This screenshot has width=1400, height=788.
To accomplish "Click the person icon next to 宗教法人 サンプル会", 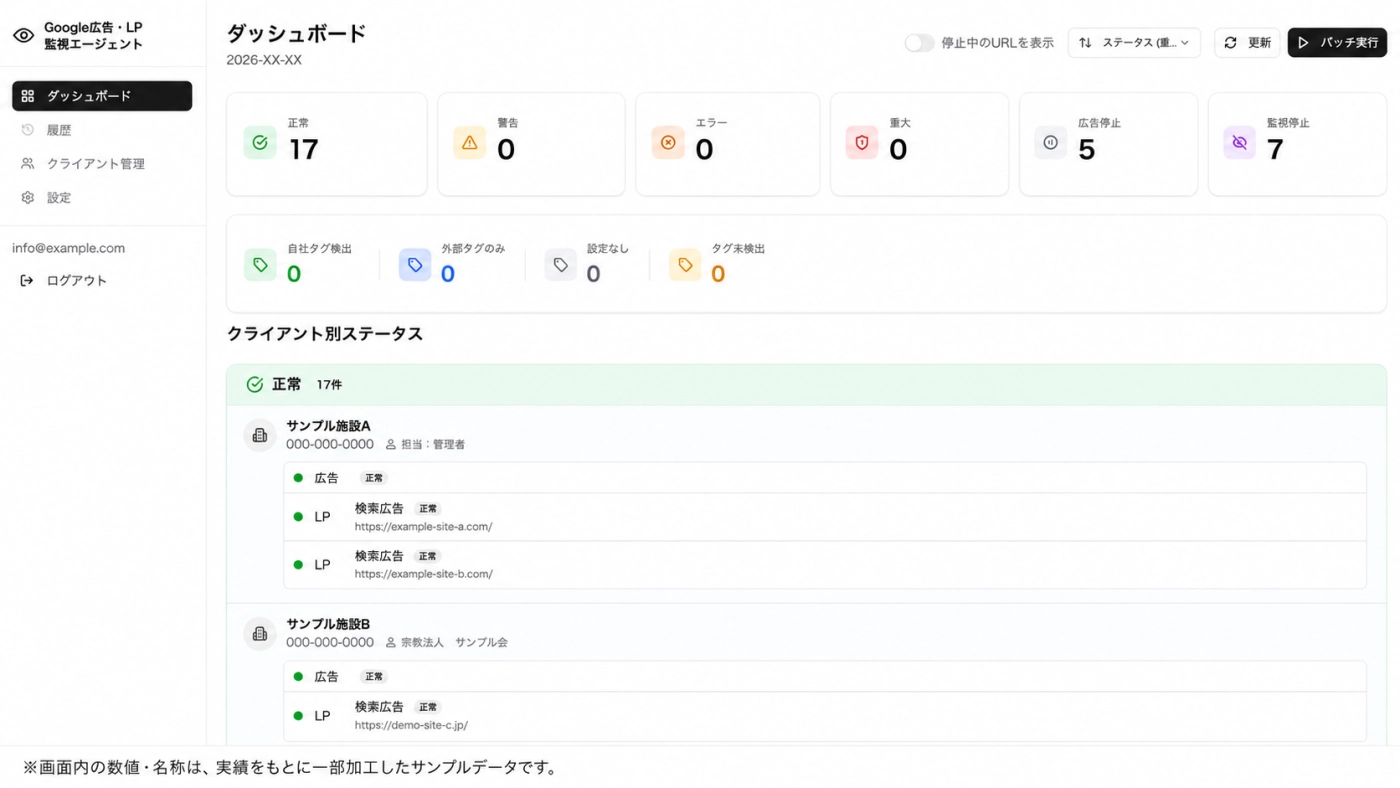I will (x=391, y=642).
